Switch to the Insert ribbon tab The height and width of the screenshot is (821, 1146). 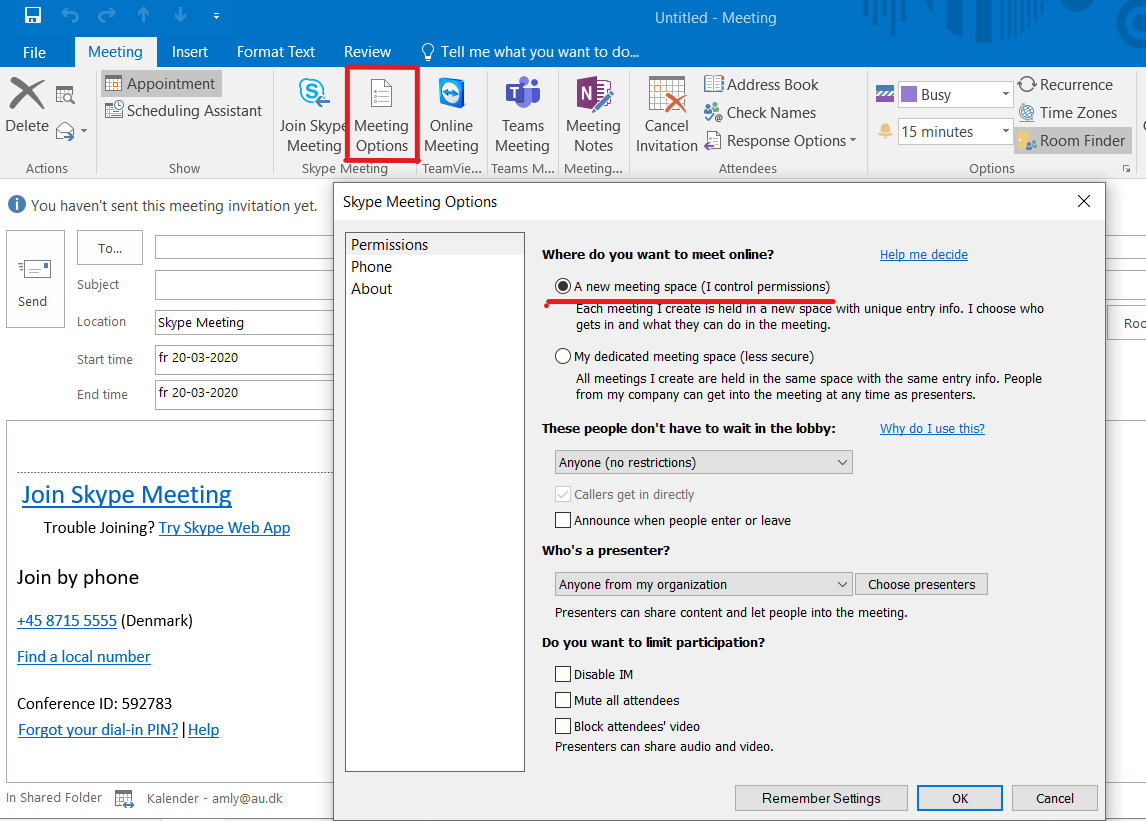point(190,52)
